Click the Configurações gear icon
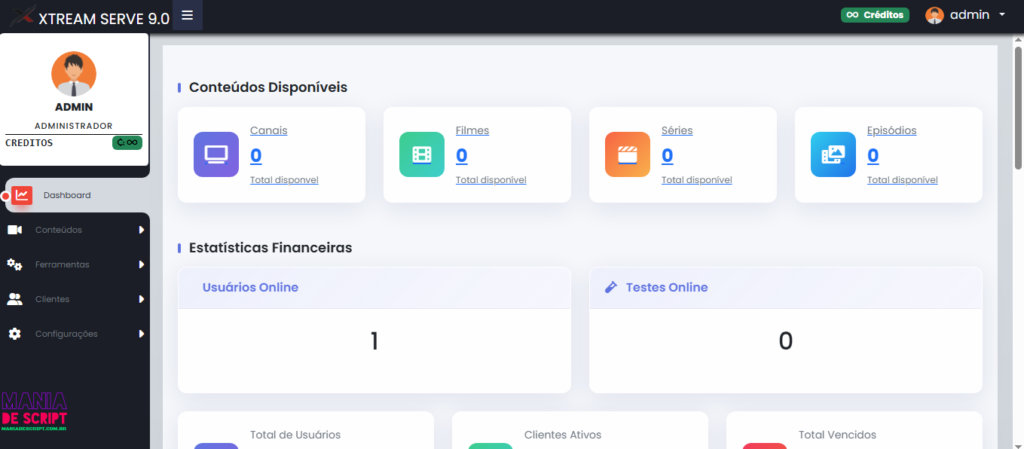Viewport: 1024px width, 449px height. pos(15,334)
